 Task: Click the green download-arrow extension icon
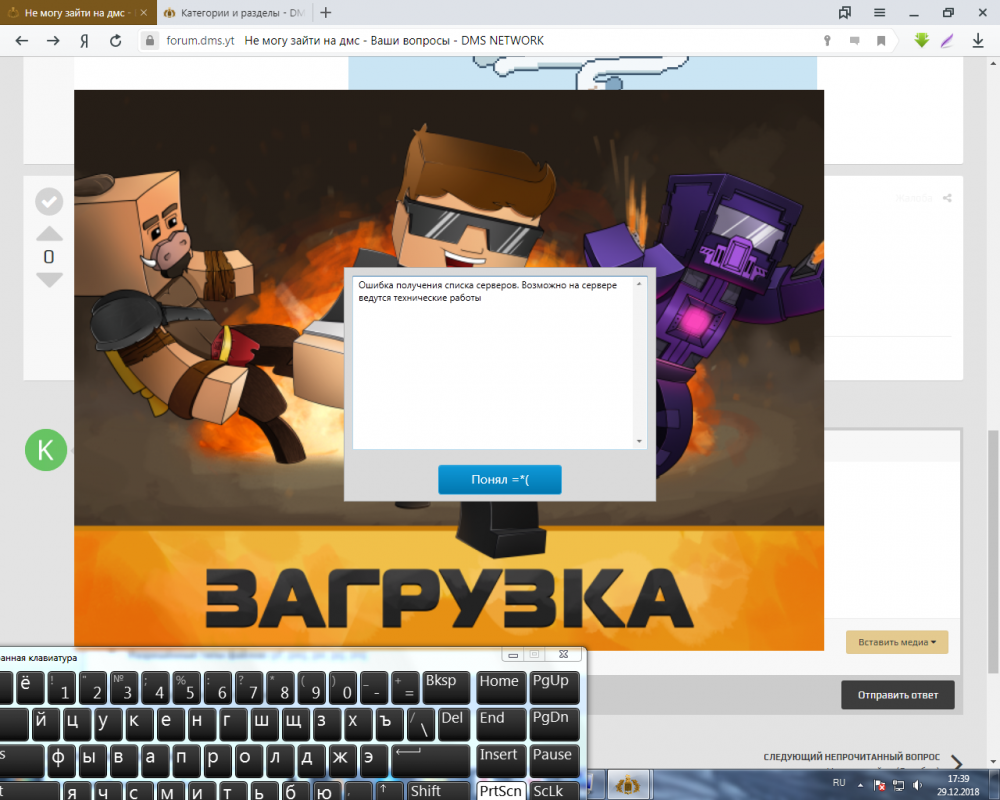coord(921,40)
